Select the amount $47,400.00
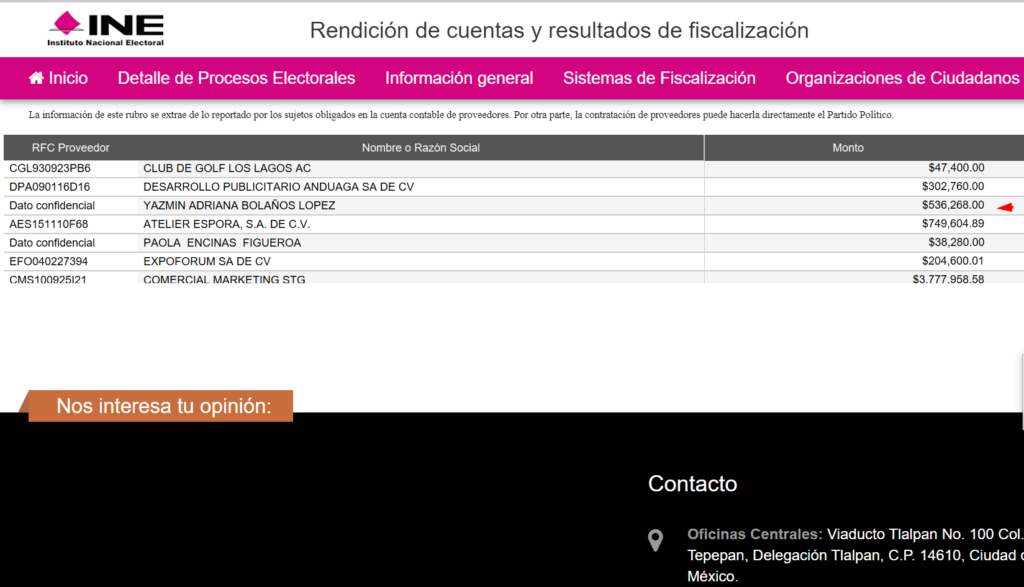 tap(956, 168)
